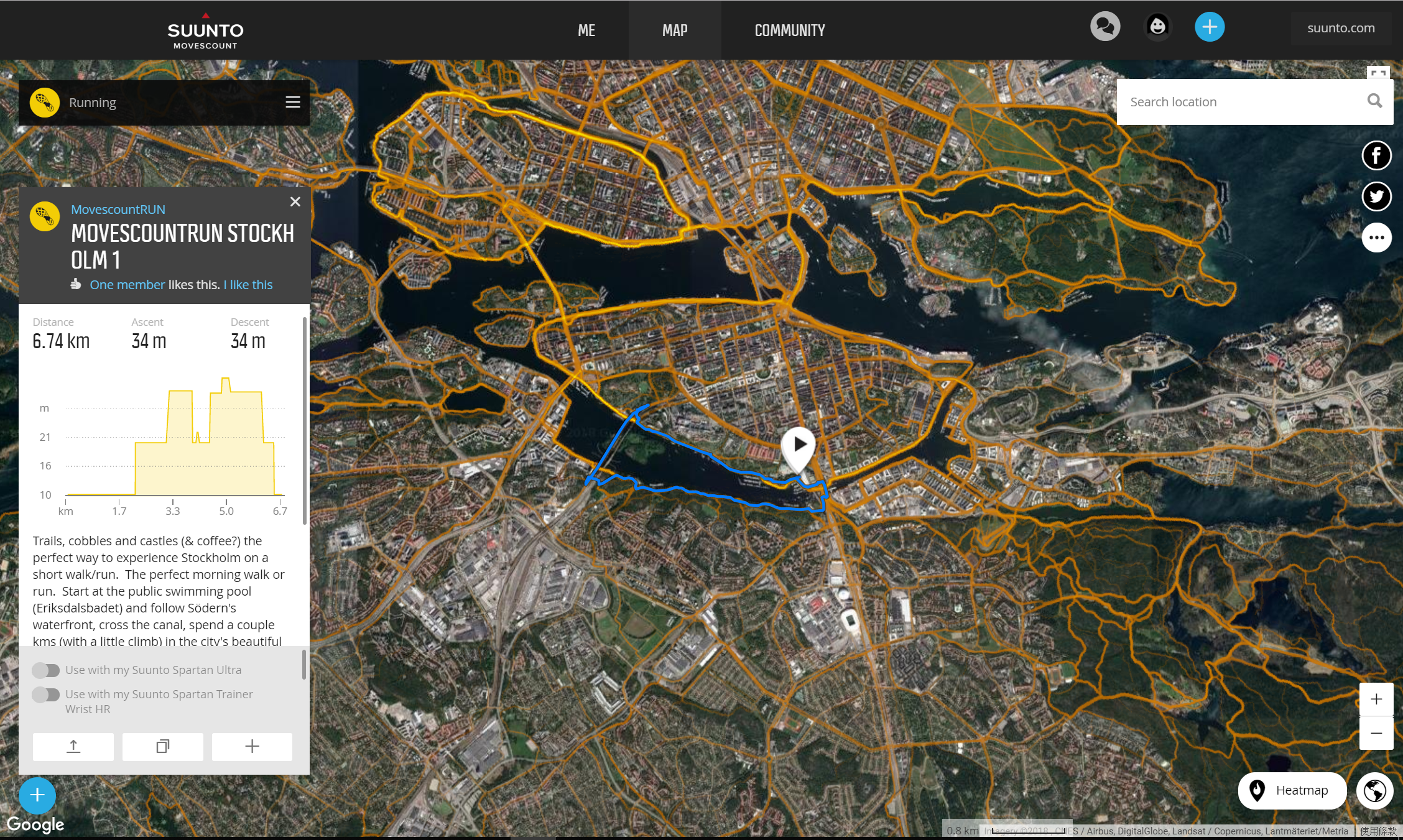Screen dimensions: 1403x840
Task: Click the add route plus button
Action: tap(252, 746)
